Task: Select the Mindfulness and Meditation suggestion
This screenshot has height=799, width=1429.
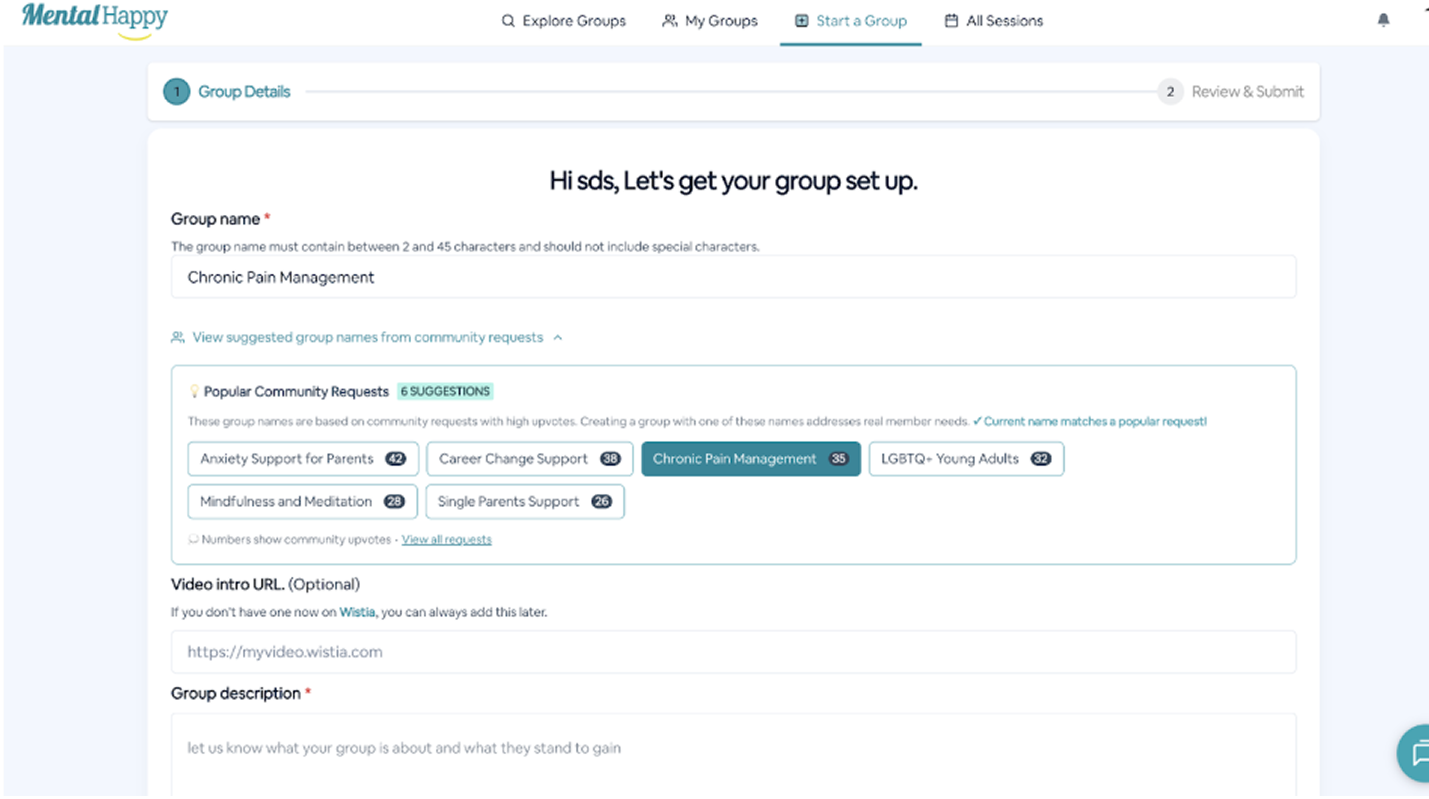Action: click(301, 501)
